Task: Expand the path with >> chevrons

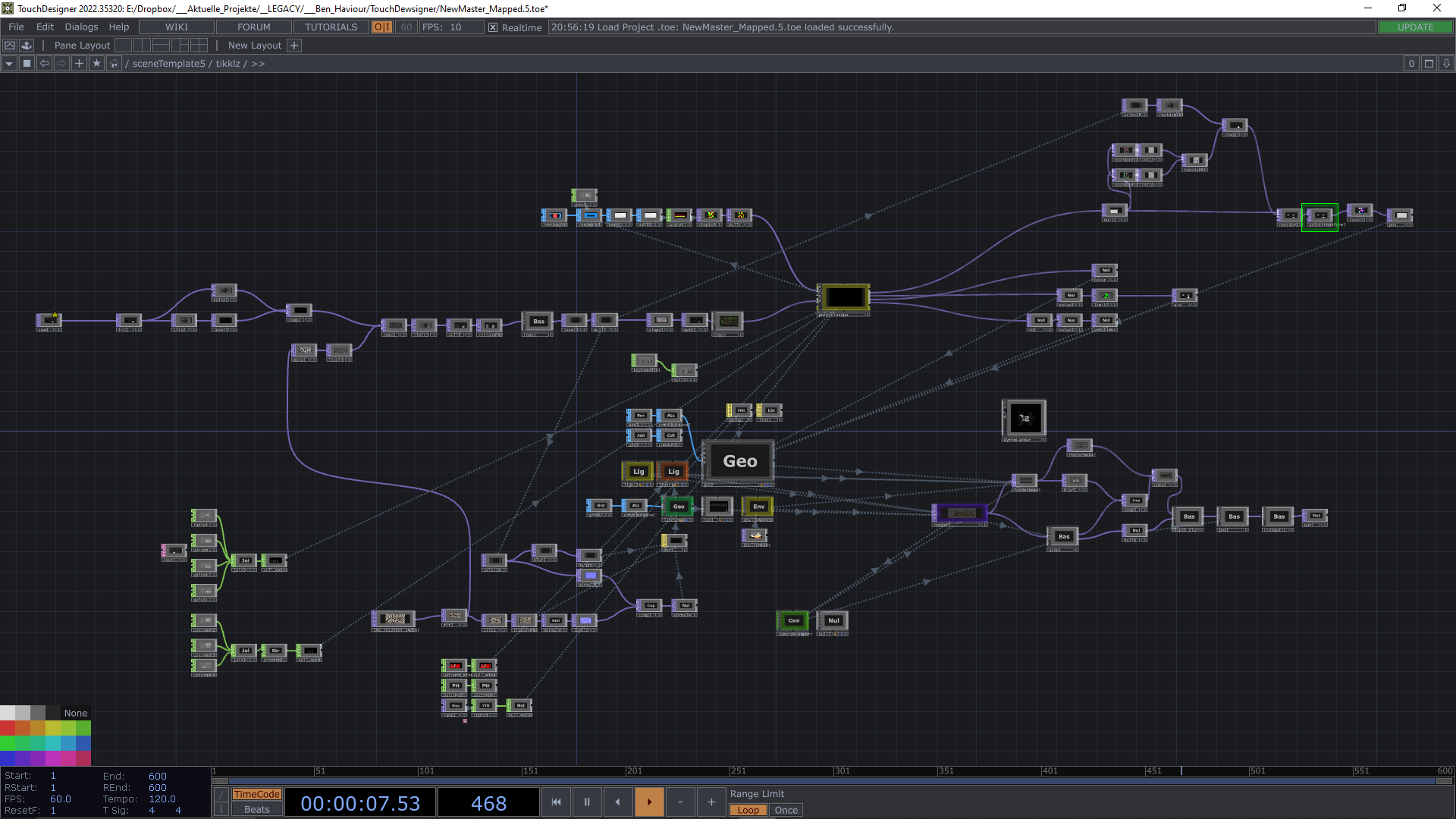Action: tap(259, 64)
